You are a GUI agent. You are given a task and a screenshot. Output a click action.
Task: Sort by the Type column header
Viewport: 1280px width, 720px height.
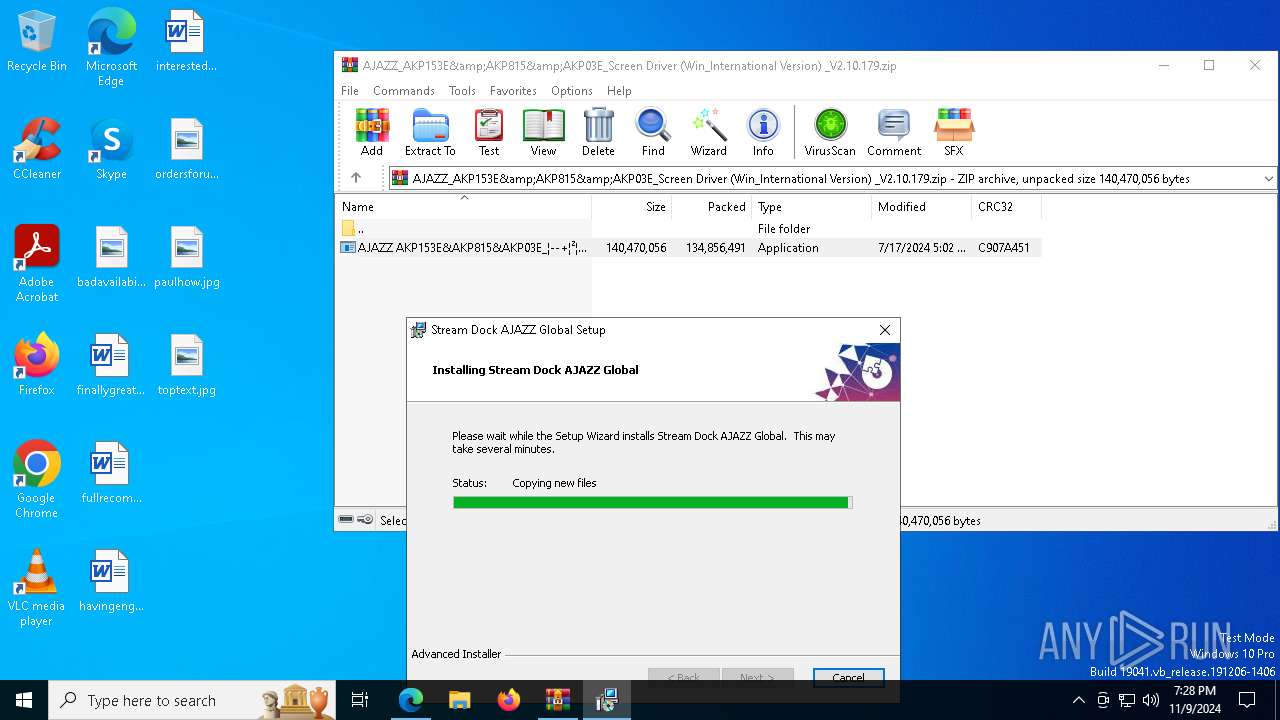[812, 207]
